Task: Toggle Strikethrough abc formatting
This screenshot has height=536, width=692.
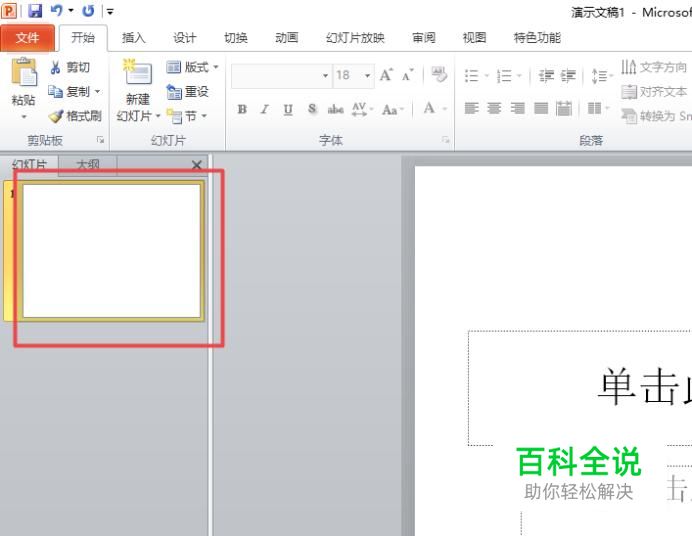Action: 335,109
